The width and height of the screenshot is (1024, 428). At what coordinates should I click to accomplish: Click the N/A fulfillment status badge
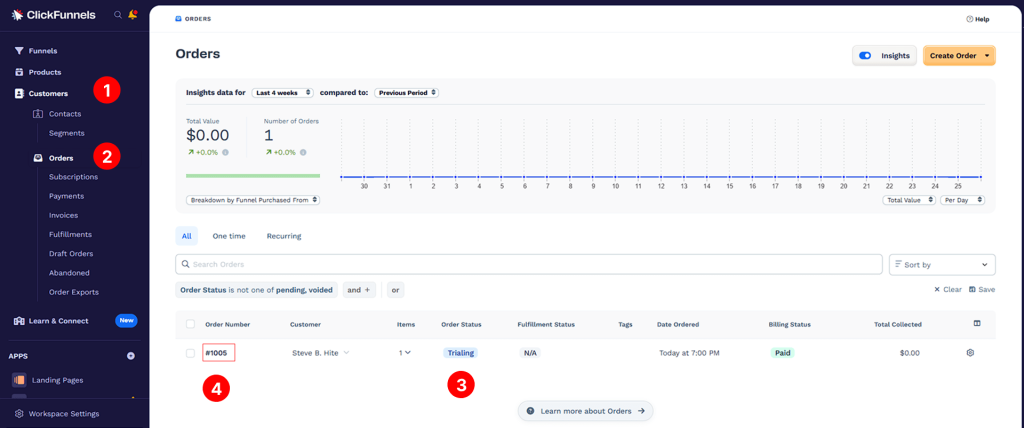pyautogui.click(x=530, y=353)
